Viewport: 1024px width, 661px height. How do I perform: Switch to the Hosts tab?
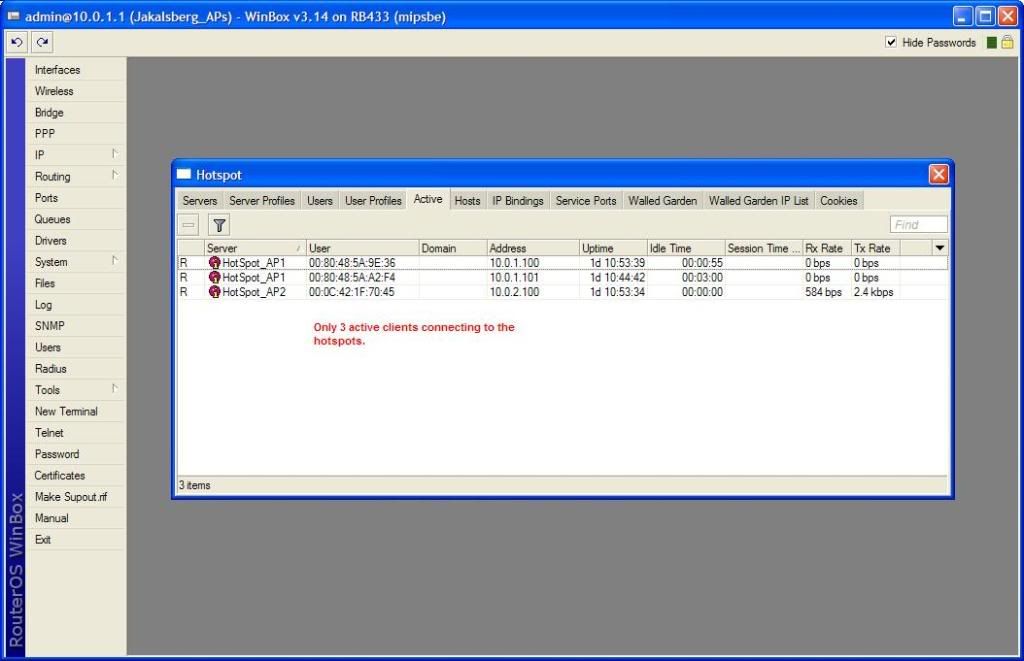click(466, 200)
